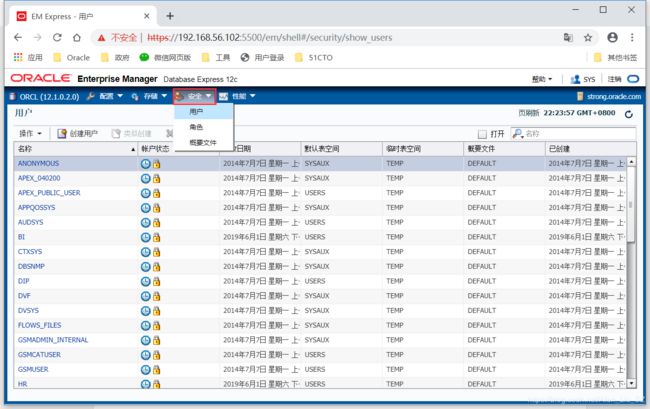Viewport: 650px width, 409px height.
Task: Click the strong.oracle.com host link
Action: pyautogui.click(x=614, y=97)
